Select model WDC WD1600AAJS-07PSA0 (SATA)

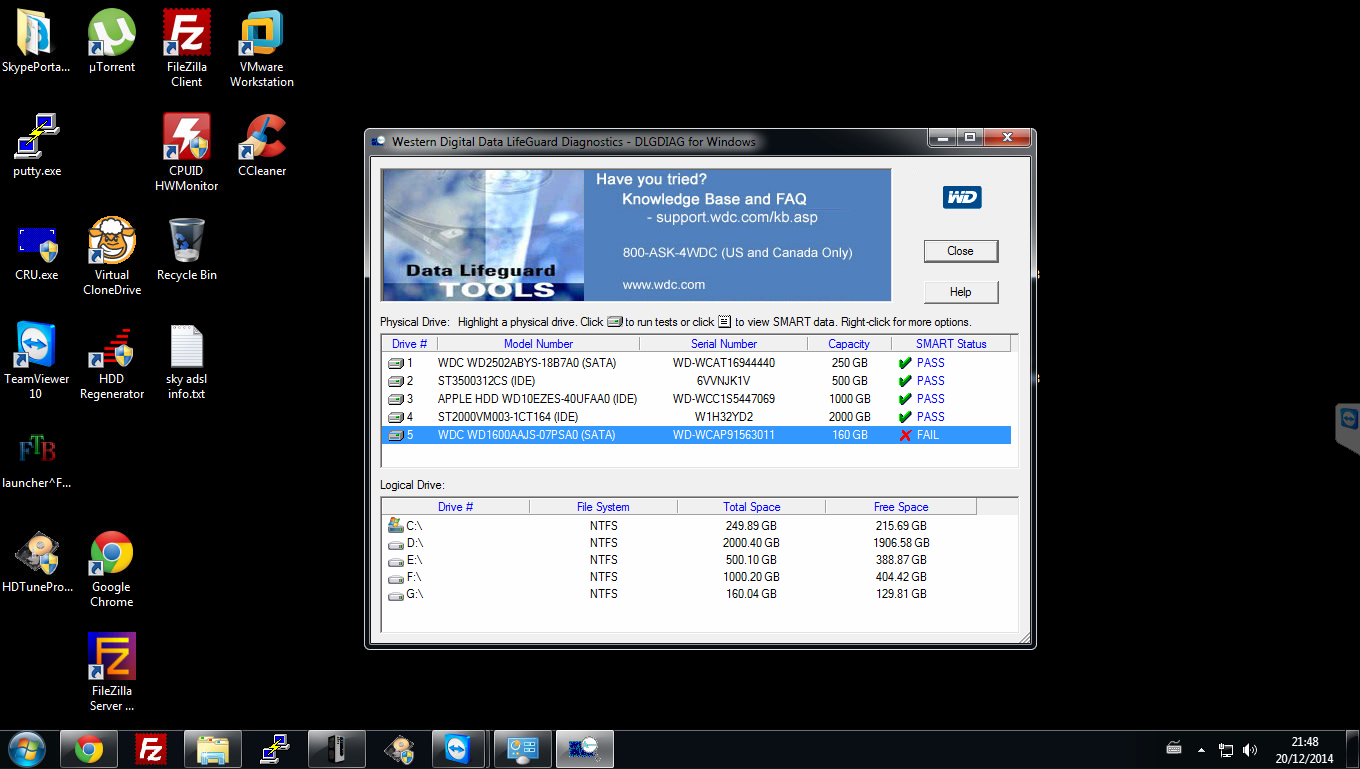click(527, 435)
